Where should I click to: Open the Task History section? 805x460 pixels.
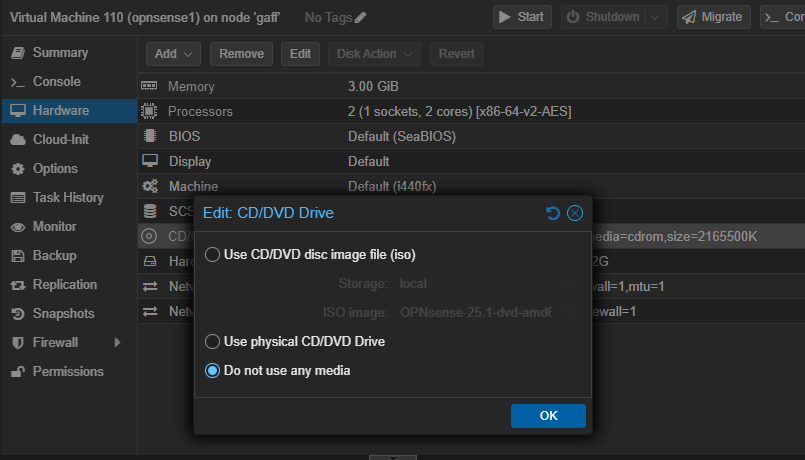click(68, 198)
